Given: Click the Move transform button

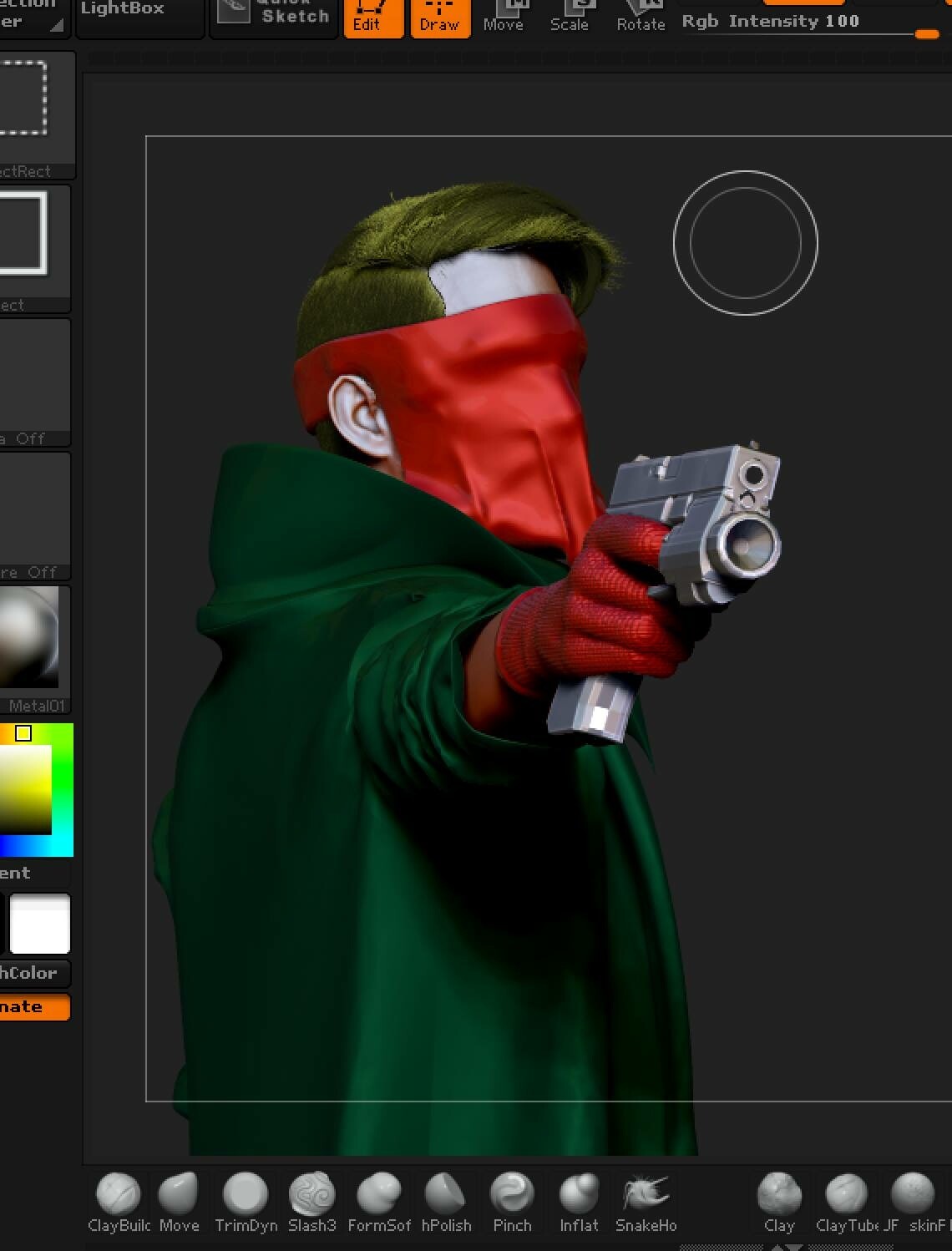Looking at the screenshot, I should coord(503,17).
